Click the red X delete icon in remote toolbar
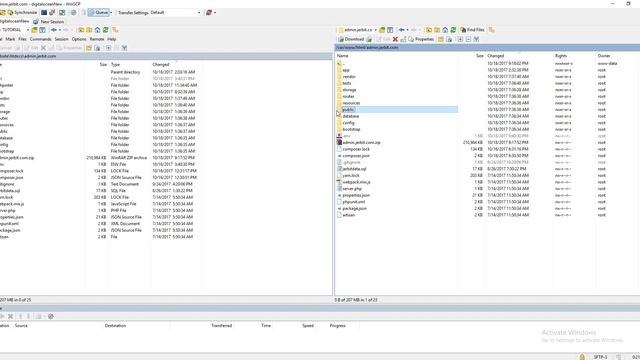Image resolution: width=640 pixels, height=360 pixels. [x=395, y=39]
